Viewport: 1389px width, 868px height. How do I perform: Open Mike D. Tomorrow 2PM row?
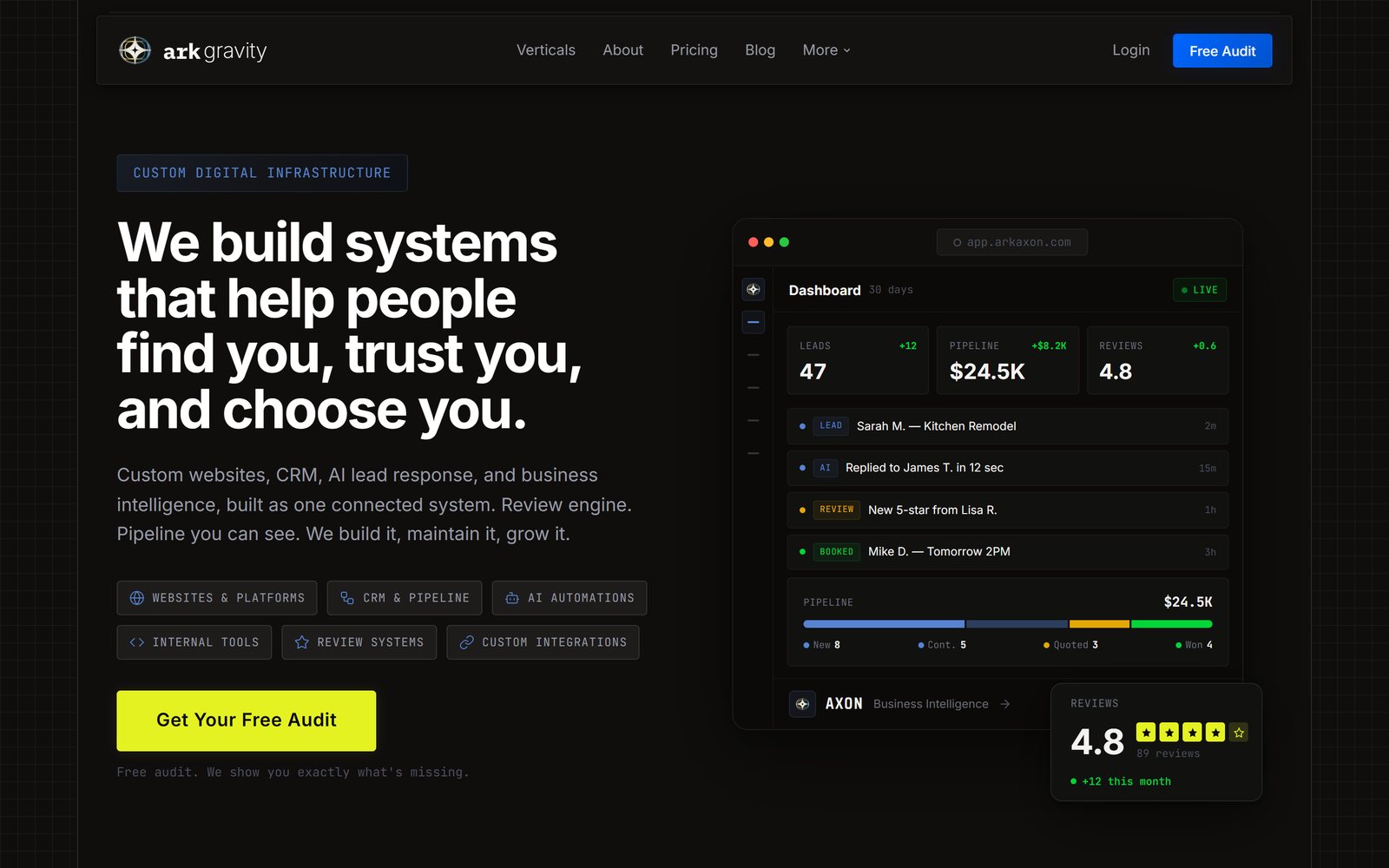coord(1008,552)
